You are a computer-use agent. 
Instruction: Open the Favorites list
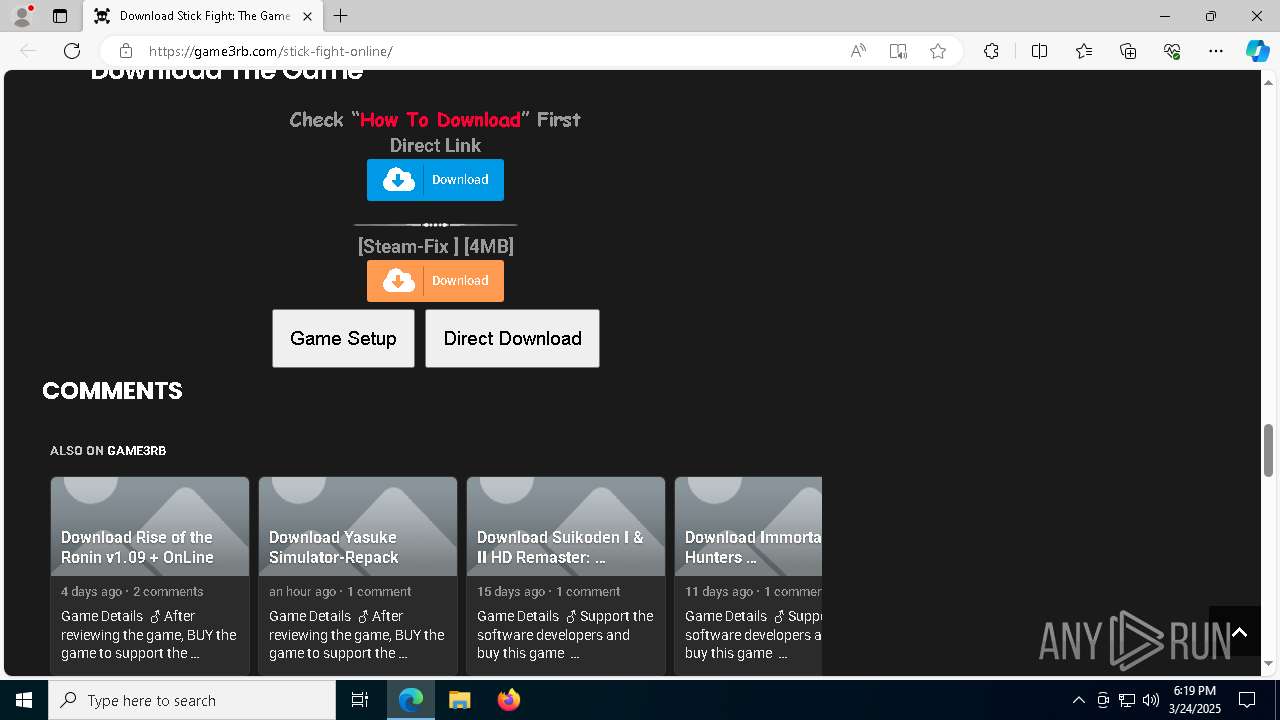coord(1084,51)
